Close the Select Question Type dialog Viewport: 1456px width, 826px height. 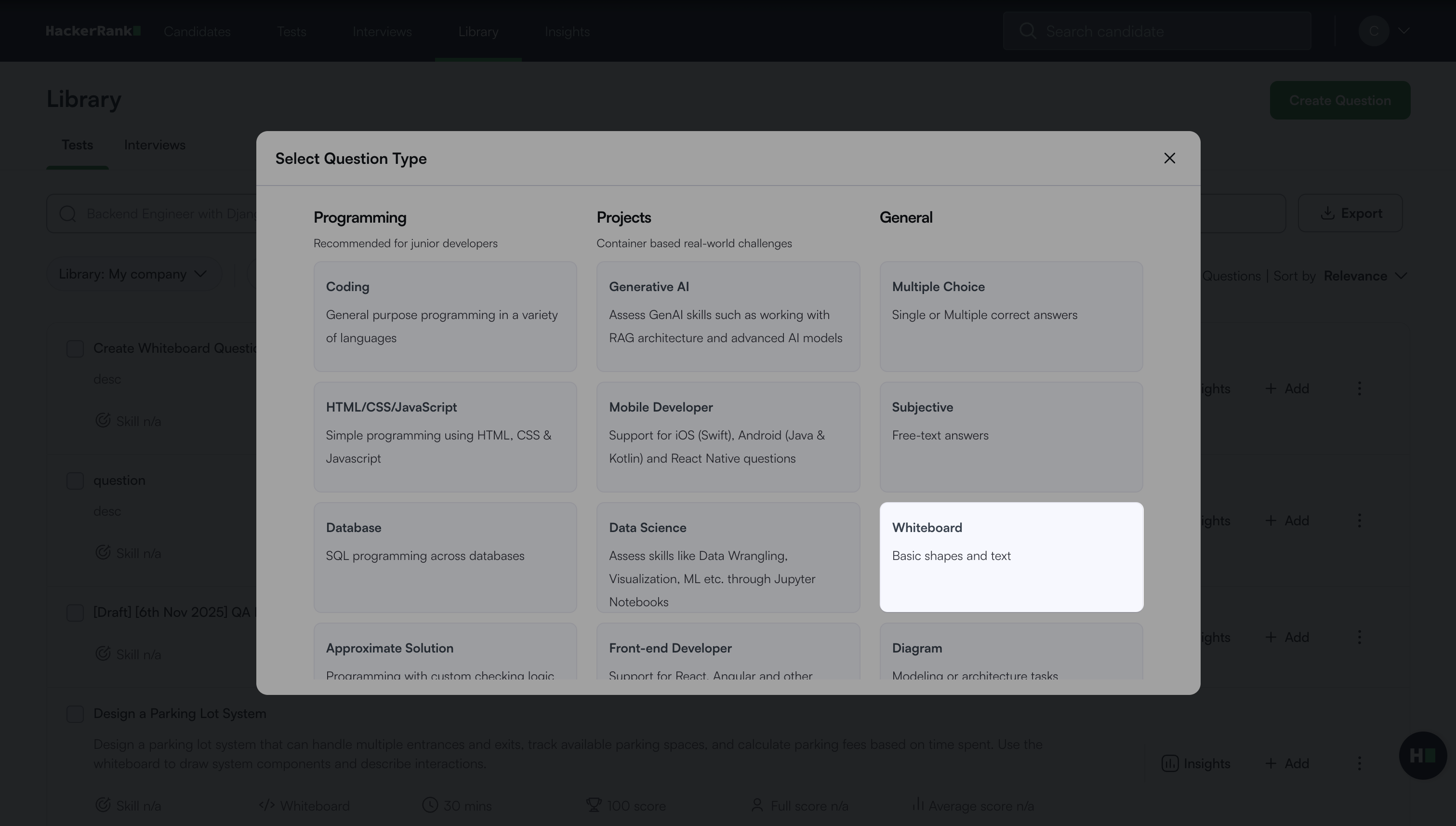(1169, 158)
